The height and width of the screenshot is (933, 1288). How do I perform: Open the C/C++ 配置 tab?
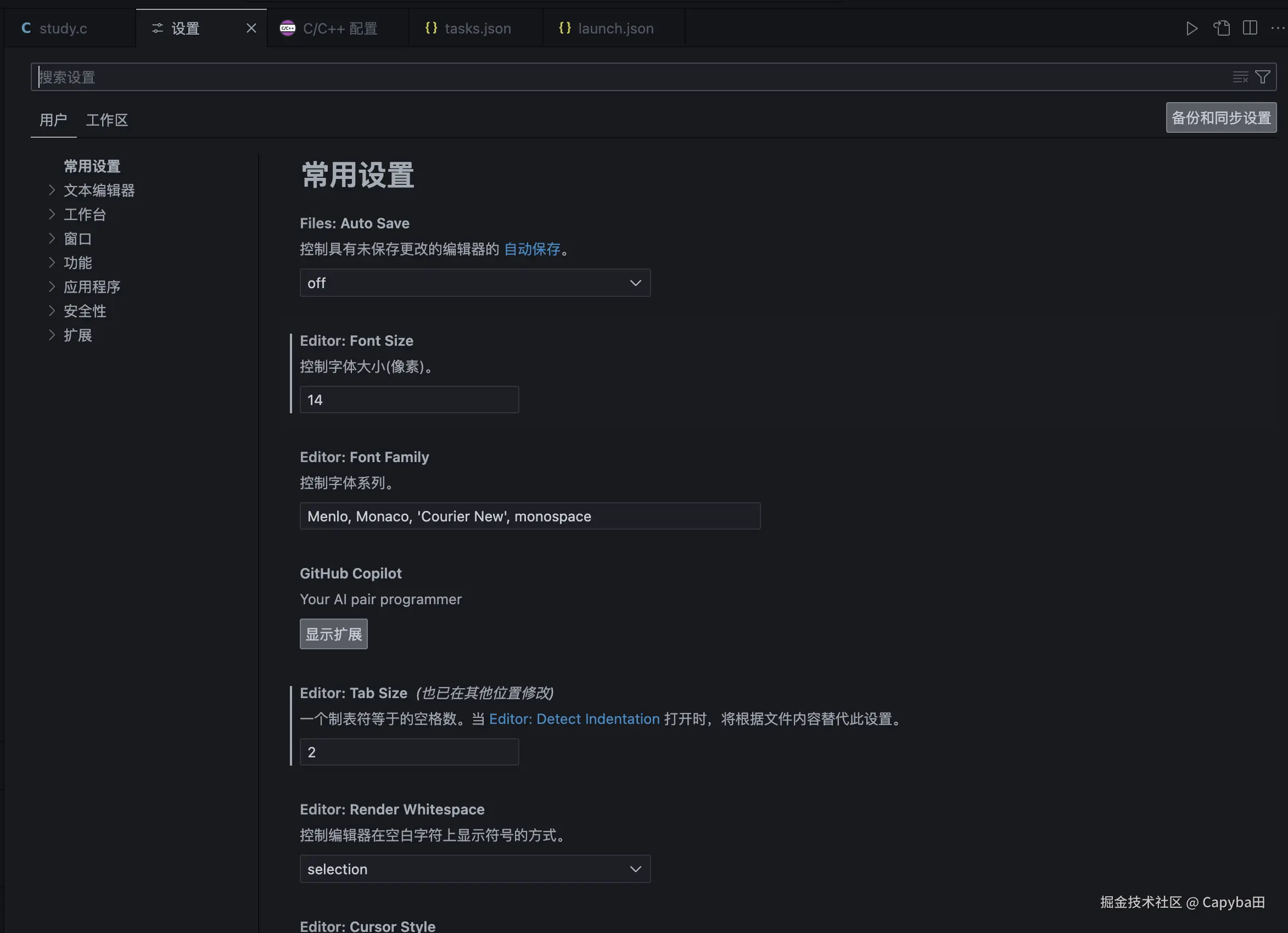(x=339, y=29)
